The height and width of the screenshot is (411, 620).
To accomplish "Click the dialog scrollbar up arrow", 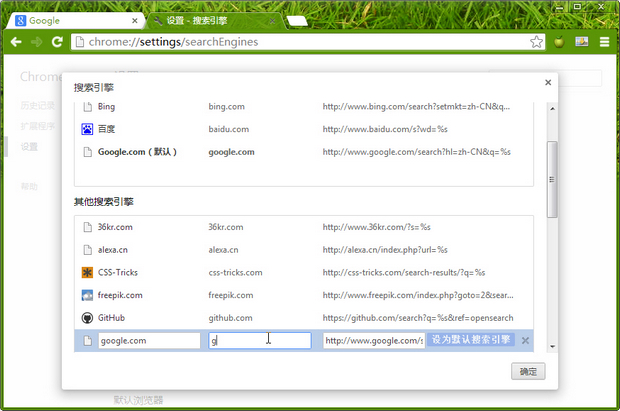I will coord(552,109).
